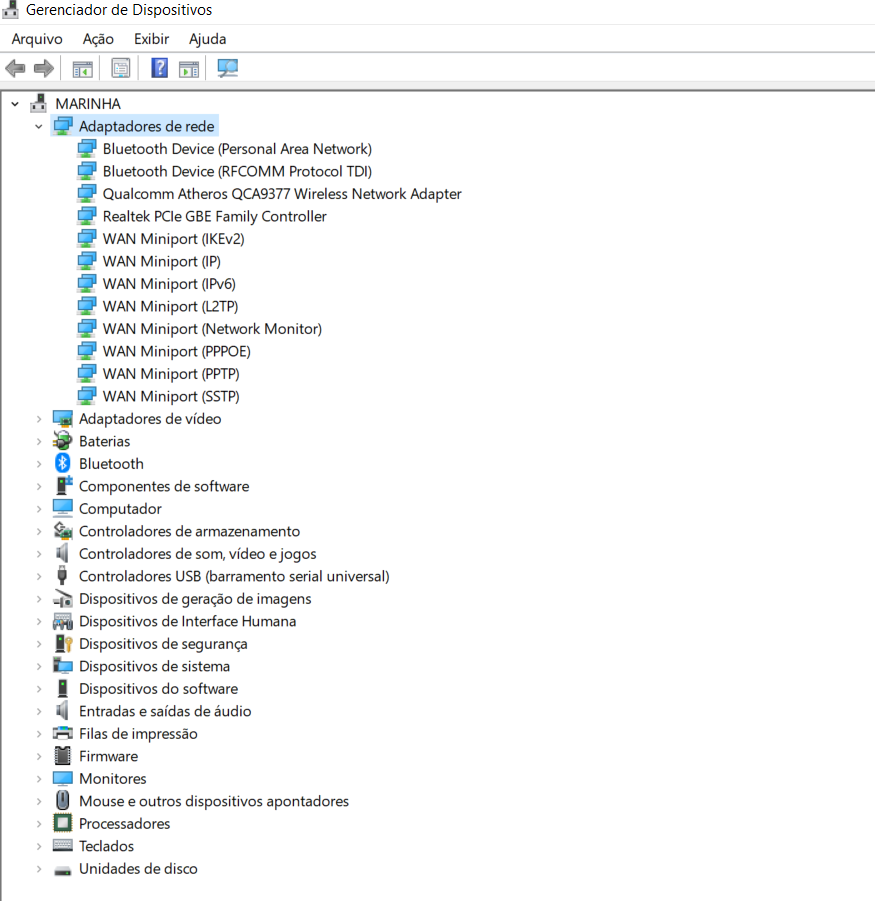Viewport: 875px width, 901px height.
Task: Click the Adaptadores de vídeo icon
Action: point(63,418)
